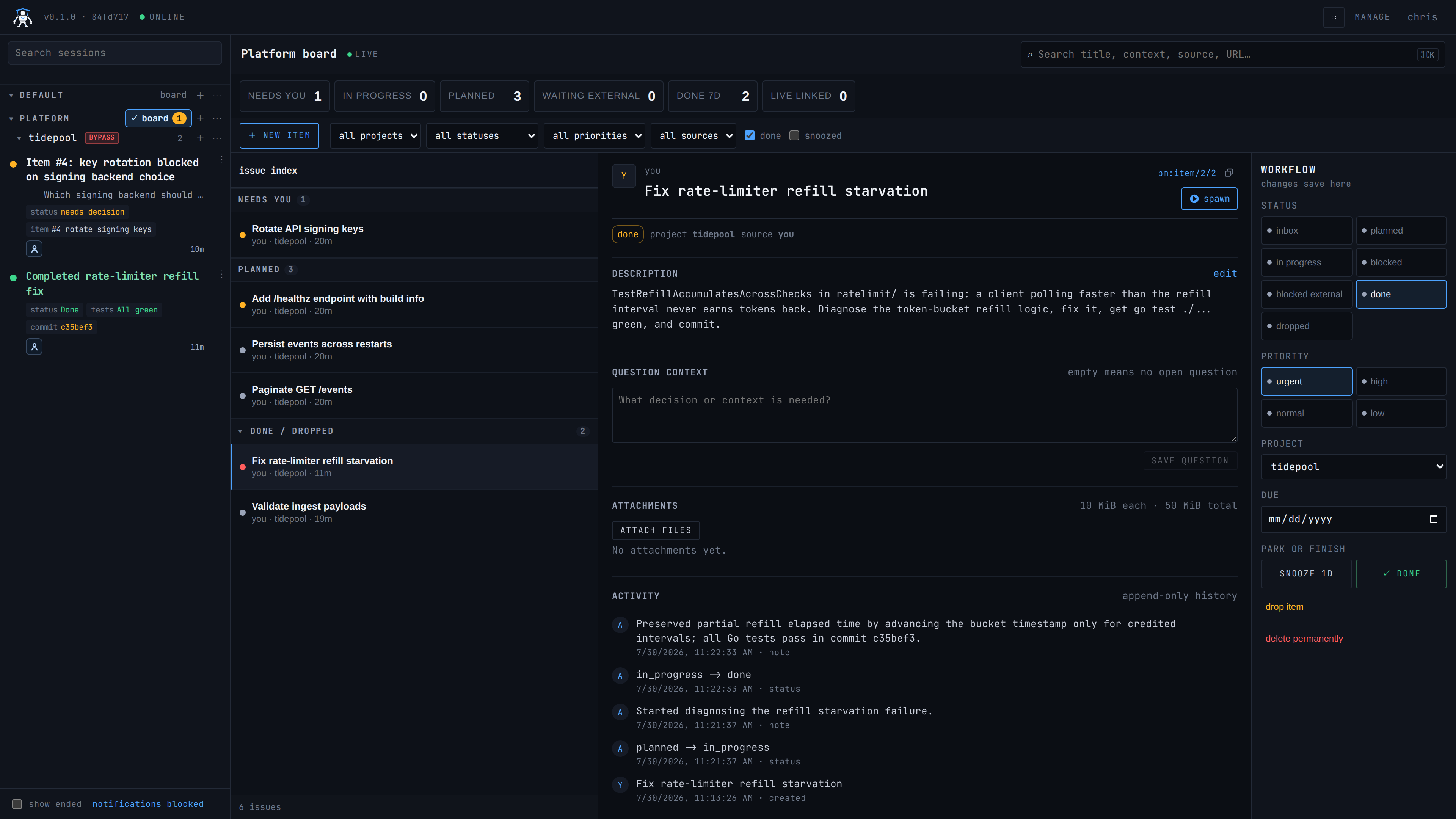The width and height of the screenshot is (1456, 819).
Task: Open the all priorities filter dropdown
Action: (594, 136)
